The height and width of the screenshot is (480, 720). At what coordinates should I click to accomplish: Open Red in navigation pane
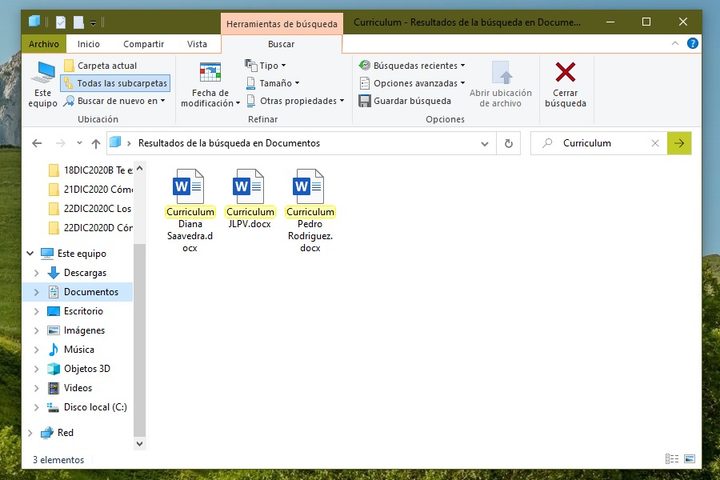click(57, 433)
